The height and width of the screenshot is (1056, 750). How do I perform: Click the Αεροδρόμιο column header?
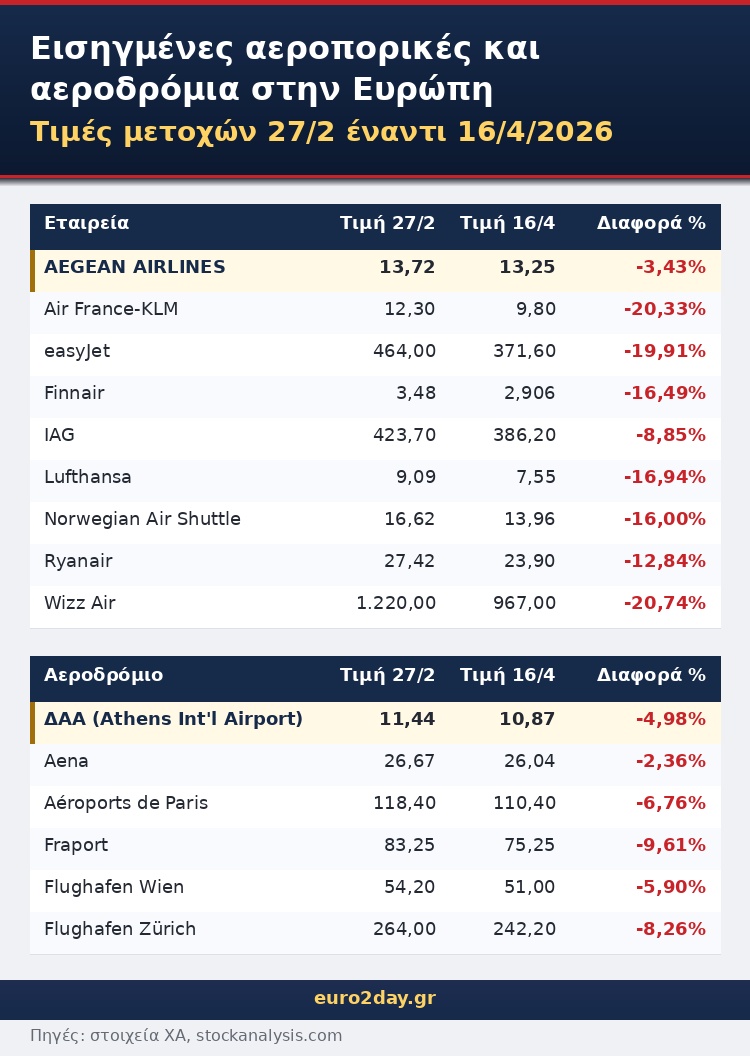tap(103, 675)
